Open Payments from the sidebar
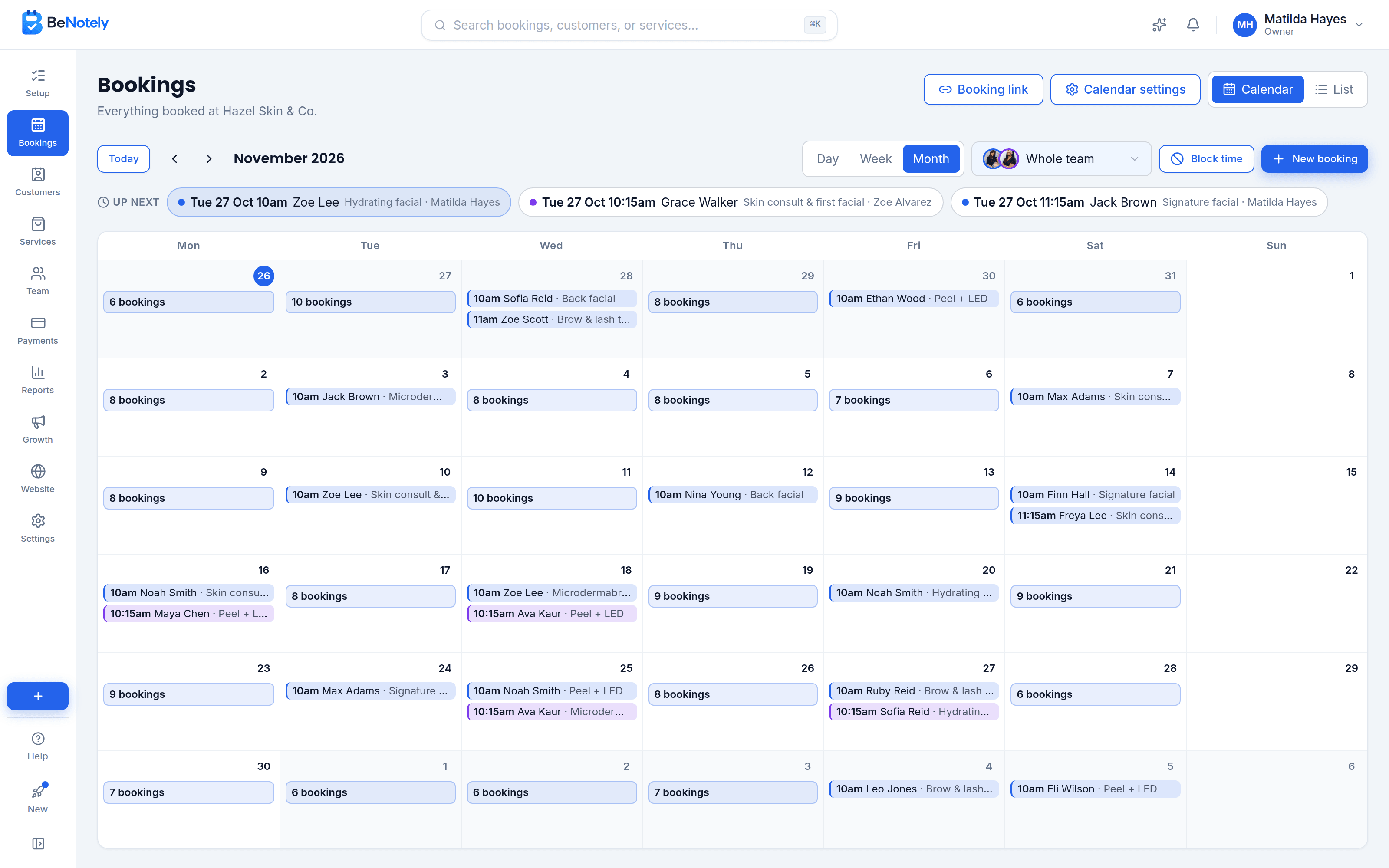The width and height of the screenshot is (1389, 868). pyautogui.click(x=38, y=330)
